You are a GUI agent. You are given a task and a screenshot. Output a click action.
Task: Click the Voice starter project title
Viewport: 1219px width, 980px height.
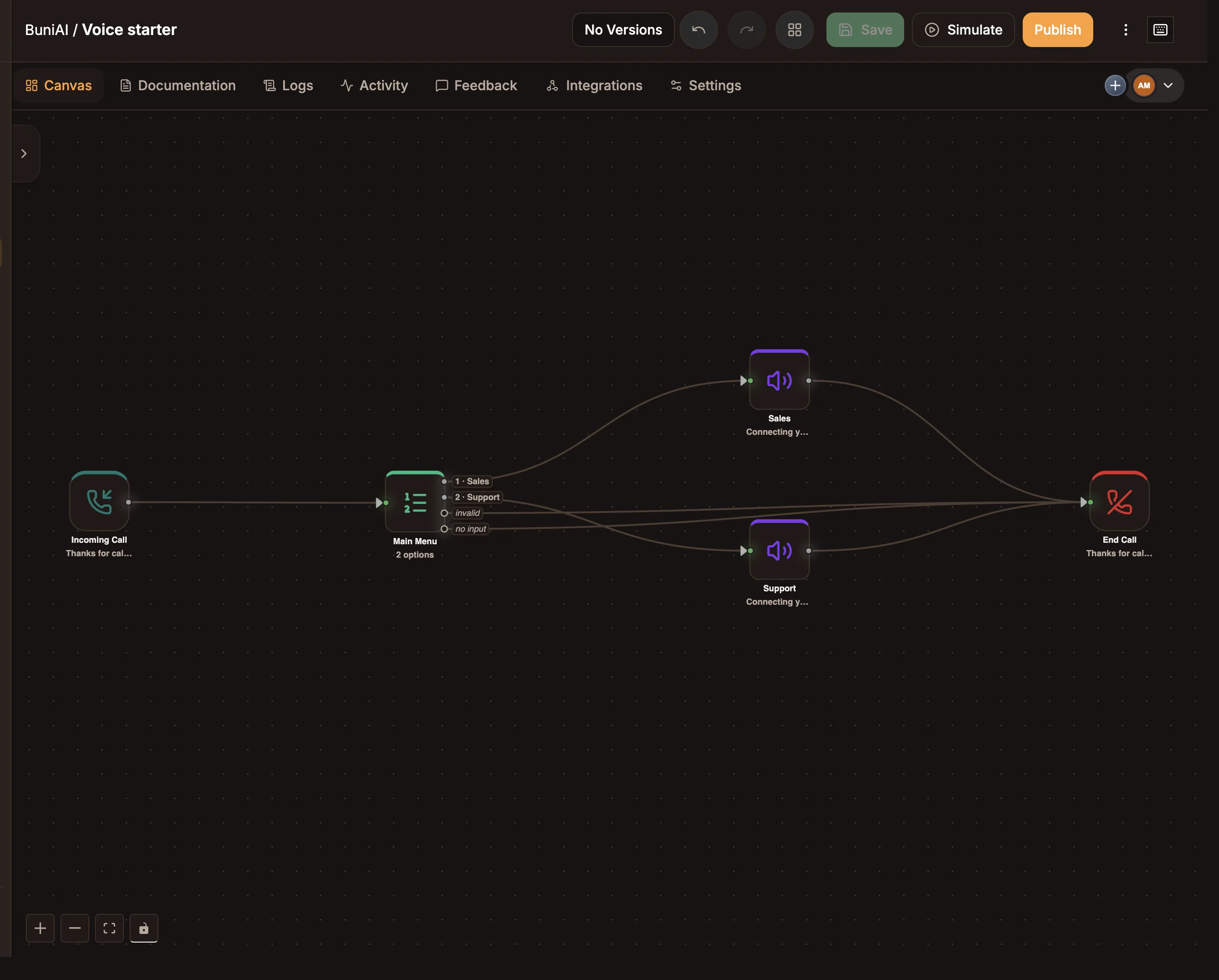pos(130,30)
